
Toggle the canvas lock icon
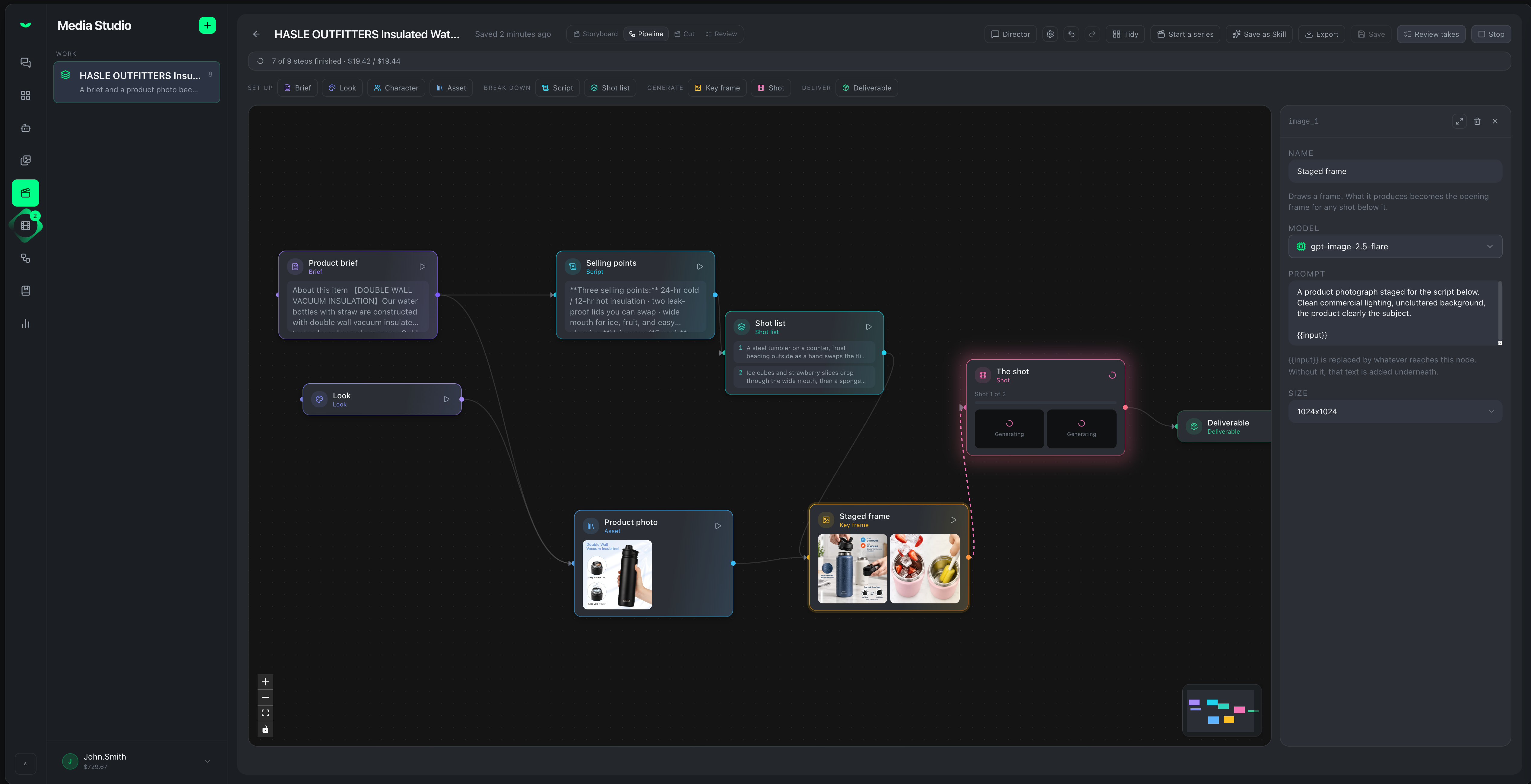tap(265, 729)
